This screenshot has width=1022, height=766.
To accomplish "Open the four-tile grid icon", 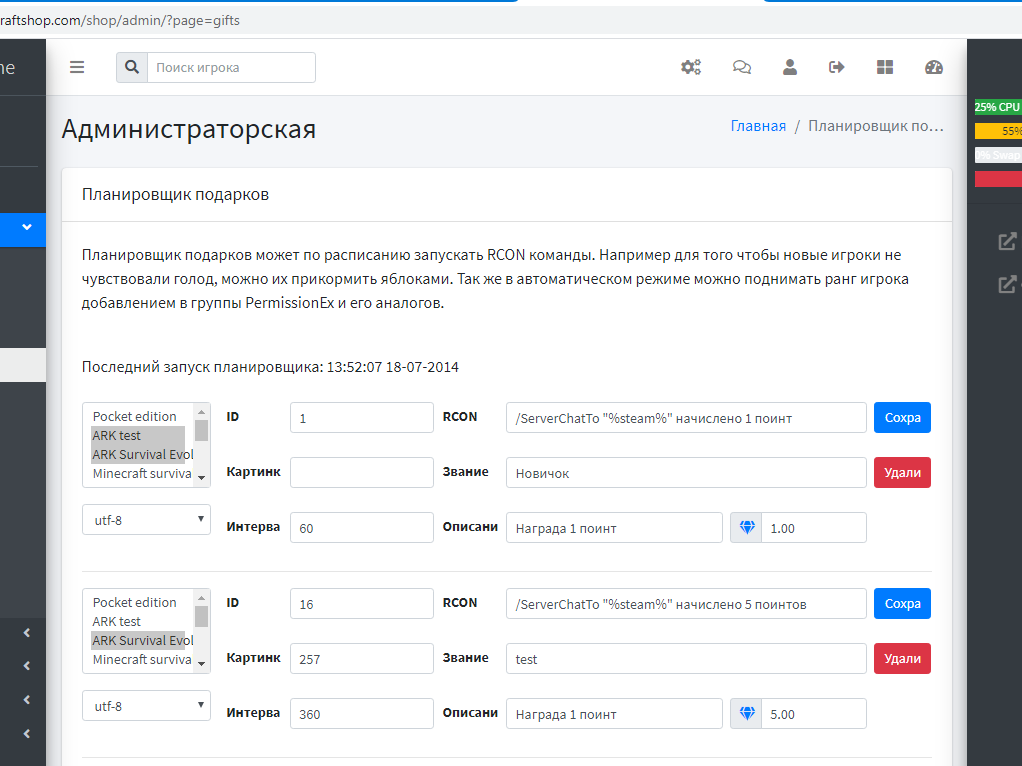I will [x=885, y=67].
